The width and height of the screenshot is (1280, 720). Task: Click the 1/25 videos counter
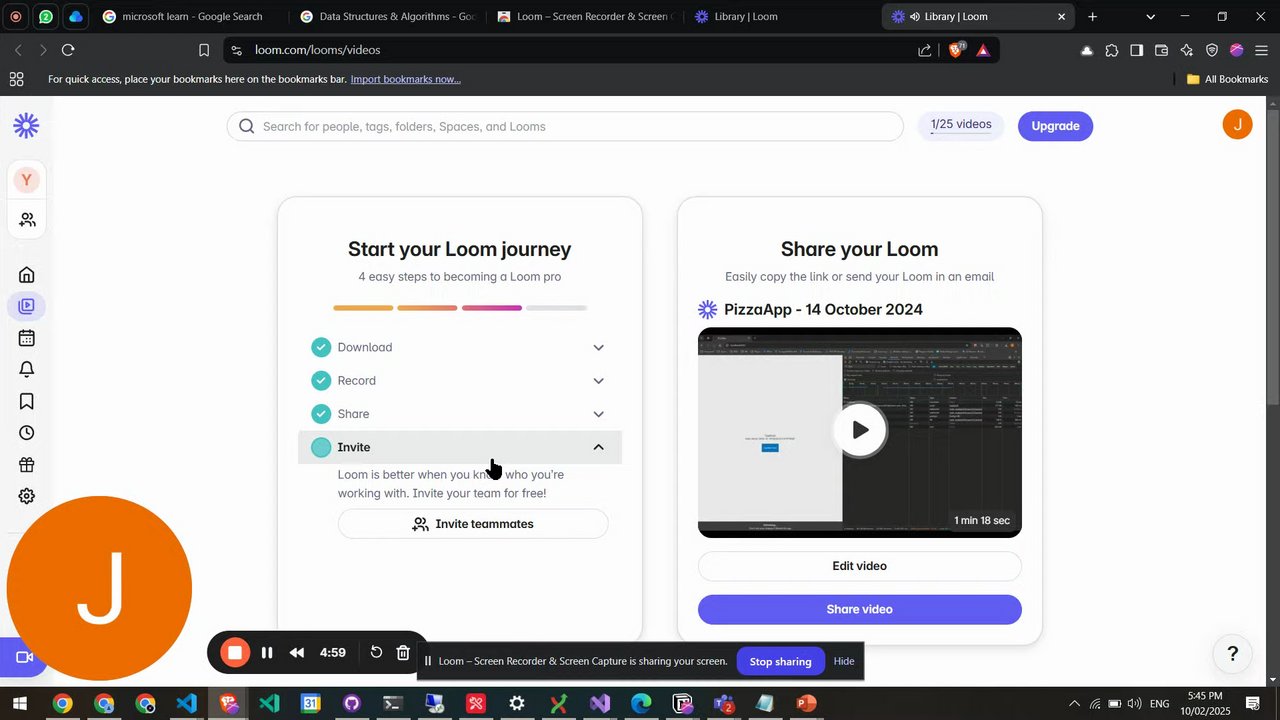click(x=961, y=125)
